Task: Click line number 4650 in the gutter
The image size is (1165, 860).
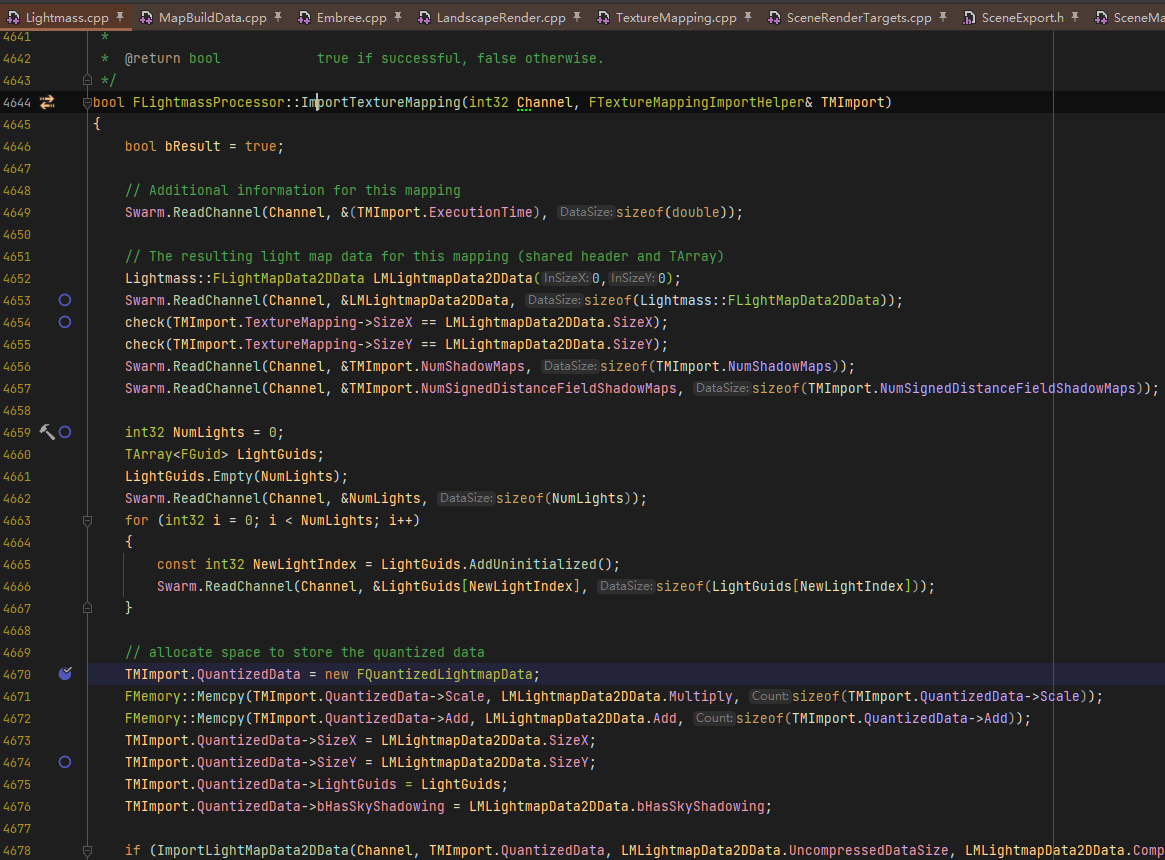Action: pyautogui.click(x=17, y=235)
